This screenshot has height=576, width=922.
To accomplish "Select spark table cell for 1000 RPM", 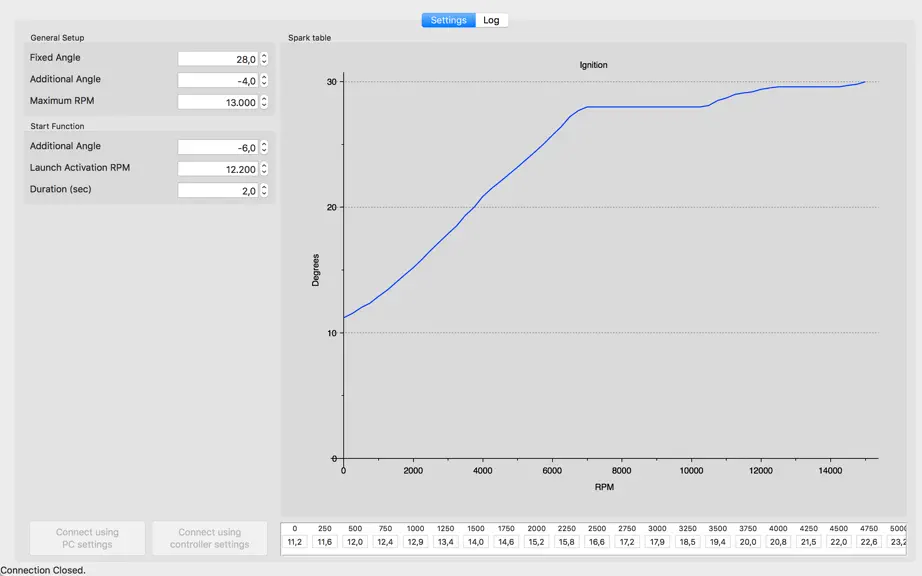I will point(415,542).
